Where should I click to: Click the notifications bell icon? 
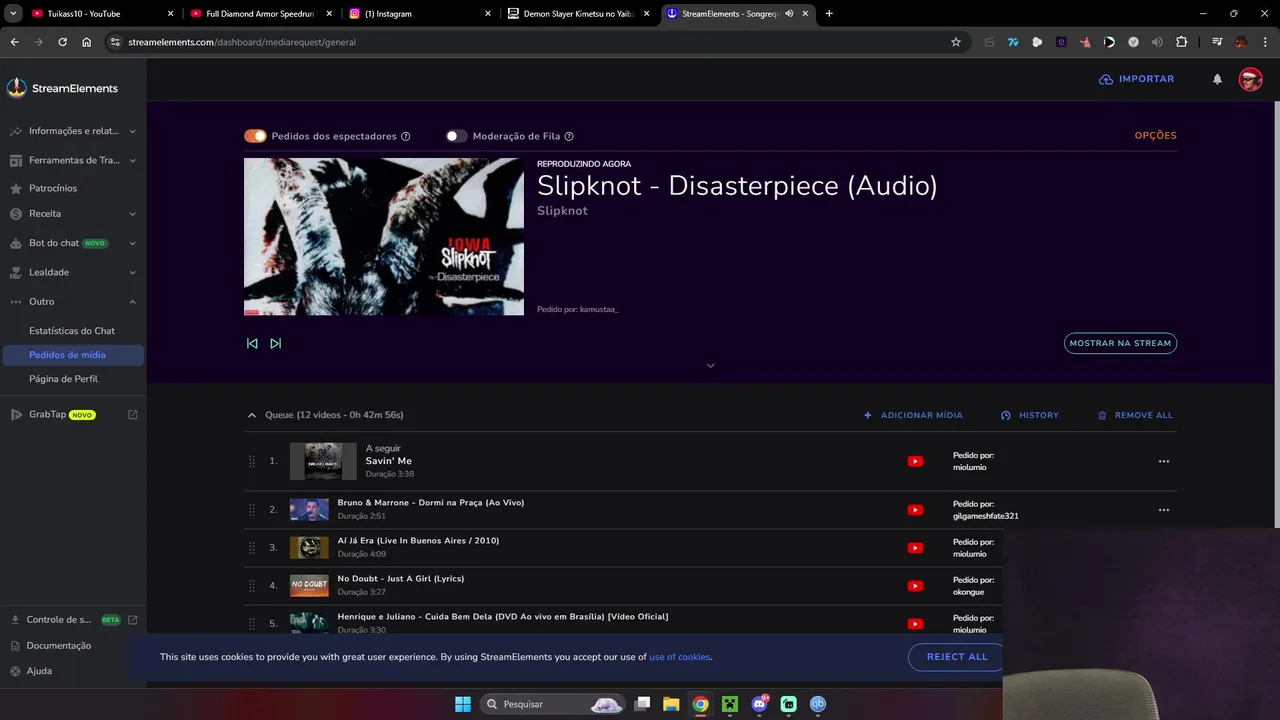click(1217, 79)
